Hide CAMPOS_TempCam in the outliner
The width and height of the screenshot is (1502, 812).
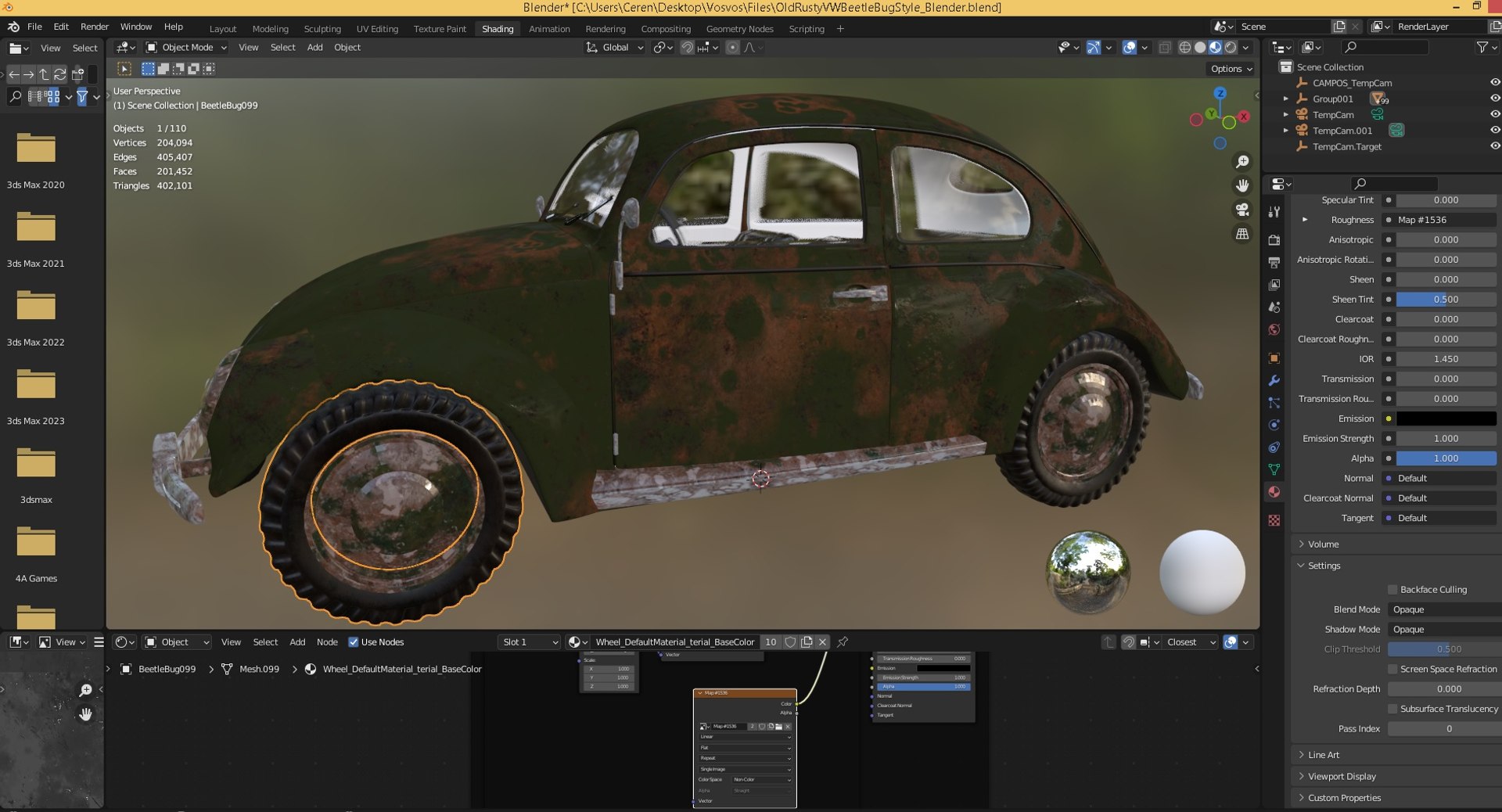1494,83
